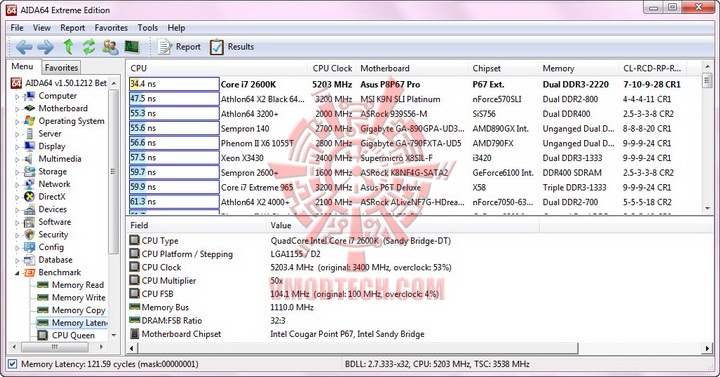The height and width of the screenshot is (377, 720).
Task: Open the Help menu
Action: click(x=176, y=28)
